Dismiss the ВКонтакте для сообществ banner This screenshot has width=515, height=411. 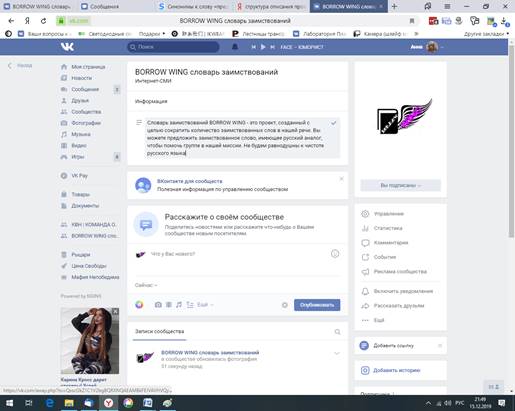click(x=341, y=179)
